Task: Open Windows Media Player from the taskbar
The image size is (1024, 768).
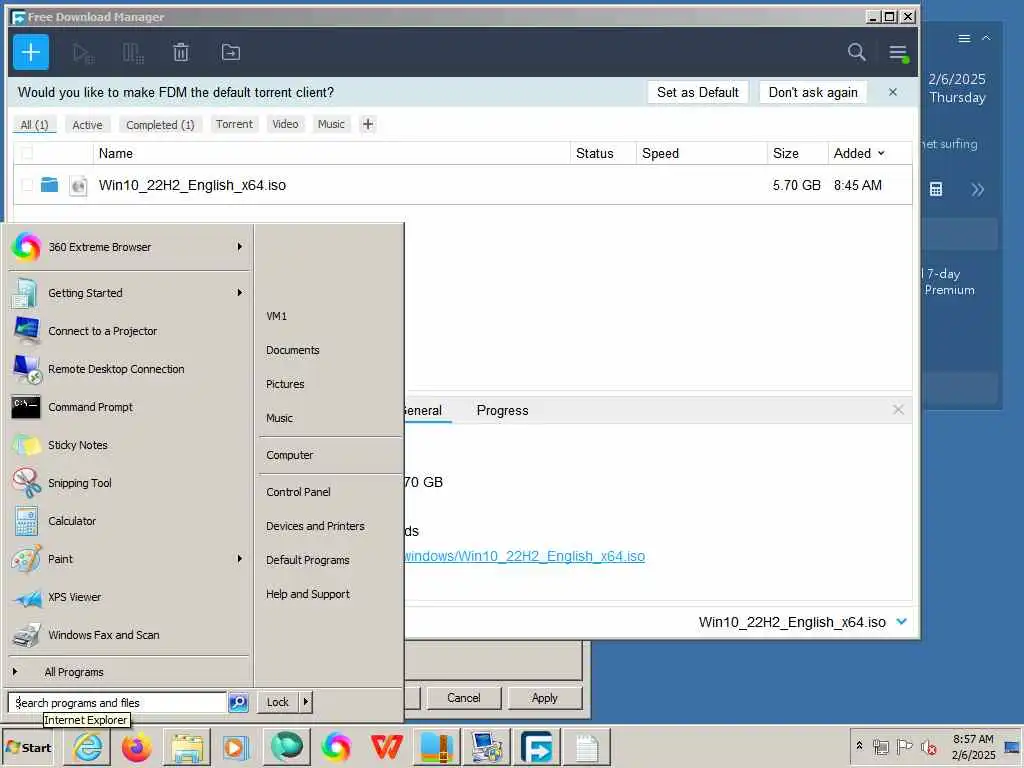Action: (x=236, y=747)
